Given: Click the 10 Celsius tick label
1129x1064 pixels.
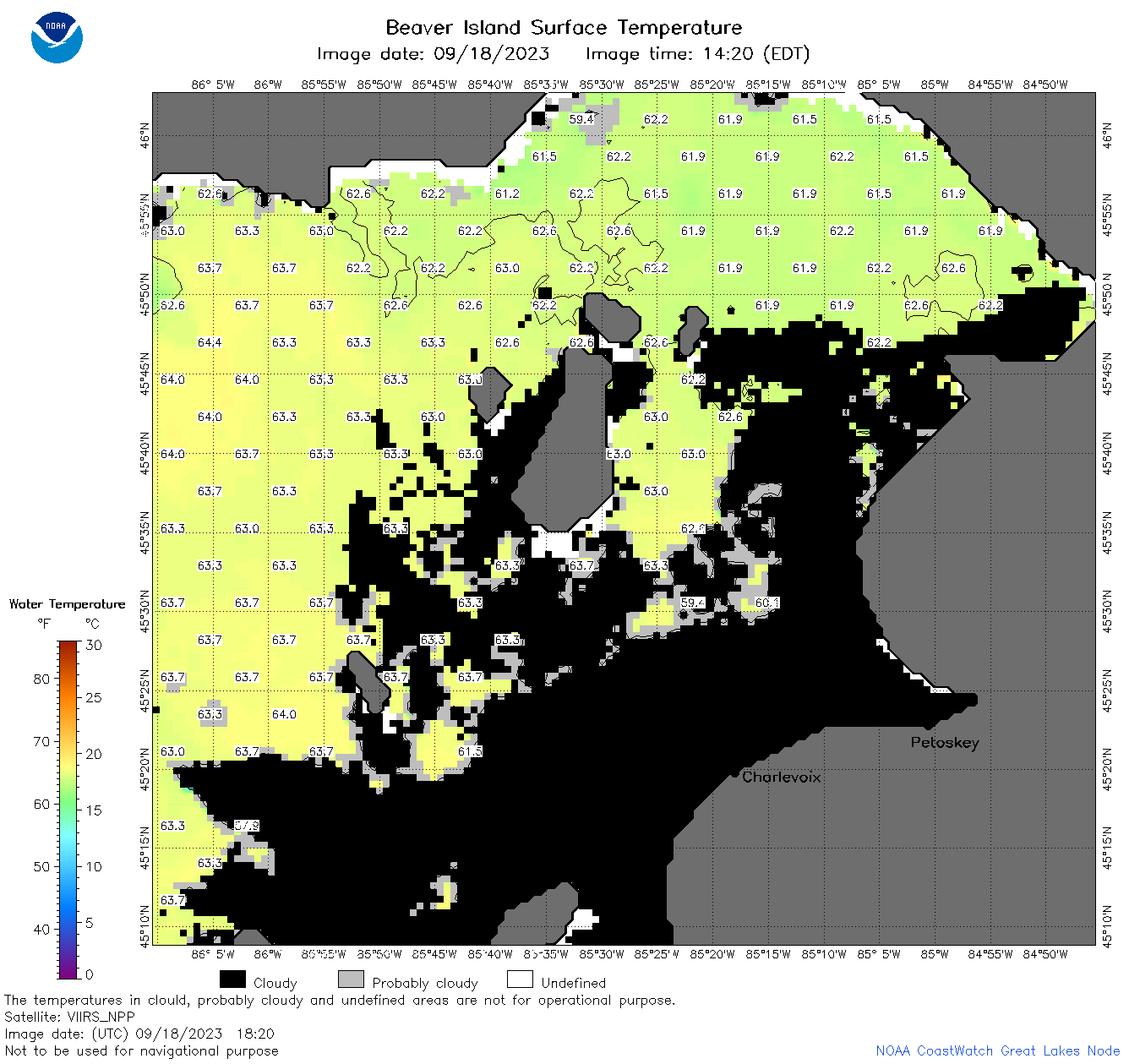Looking at the screenshot, I should point(94,866).
